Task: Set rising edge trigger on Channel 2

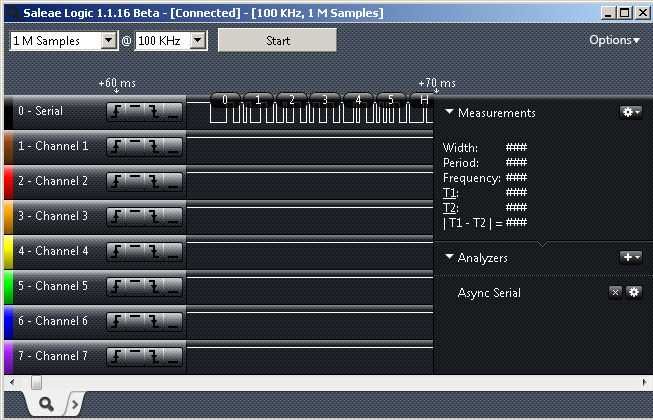Action: 117,181
